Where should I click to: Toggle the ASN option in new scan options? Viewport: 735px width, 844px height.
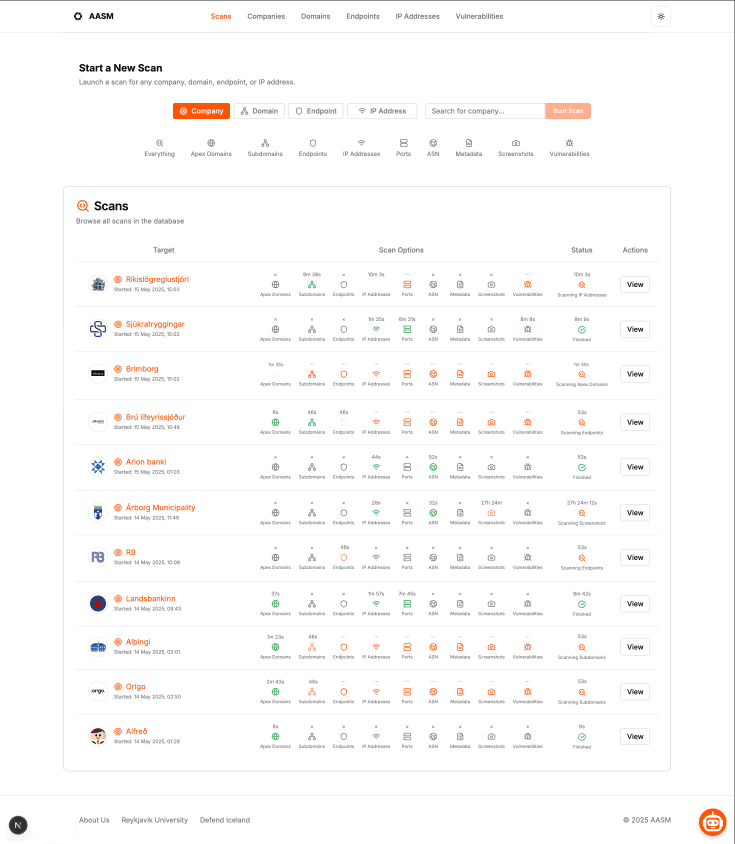[433, 144]
